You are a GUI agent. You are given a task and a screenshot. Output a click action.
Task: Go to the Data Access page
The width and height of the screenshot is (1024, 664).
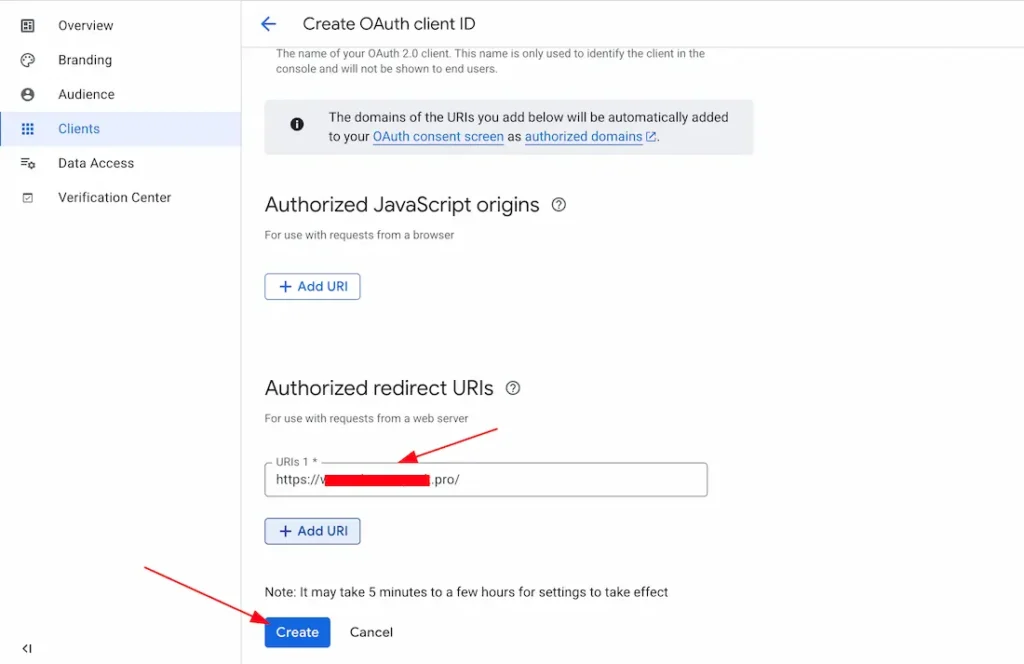point(96,163)
